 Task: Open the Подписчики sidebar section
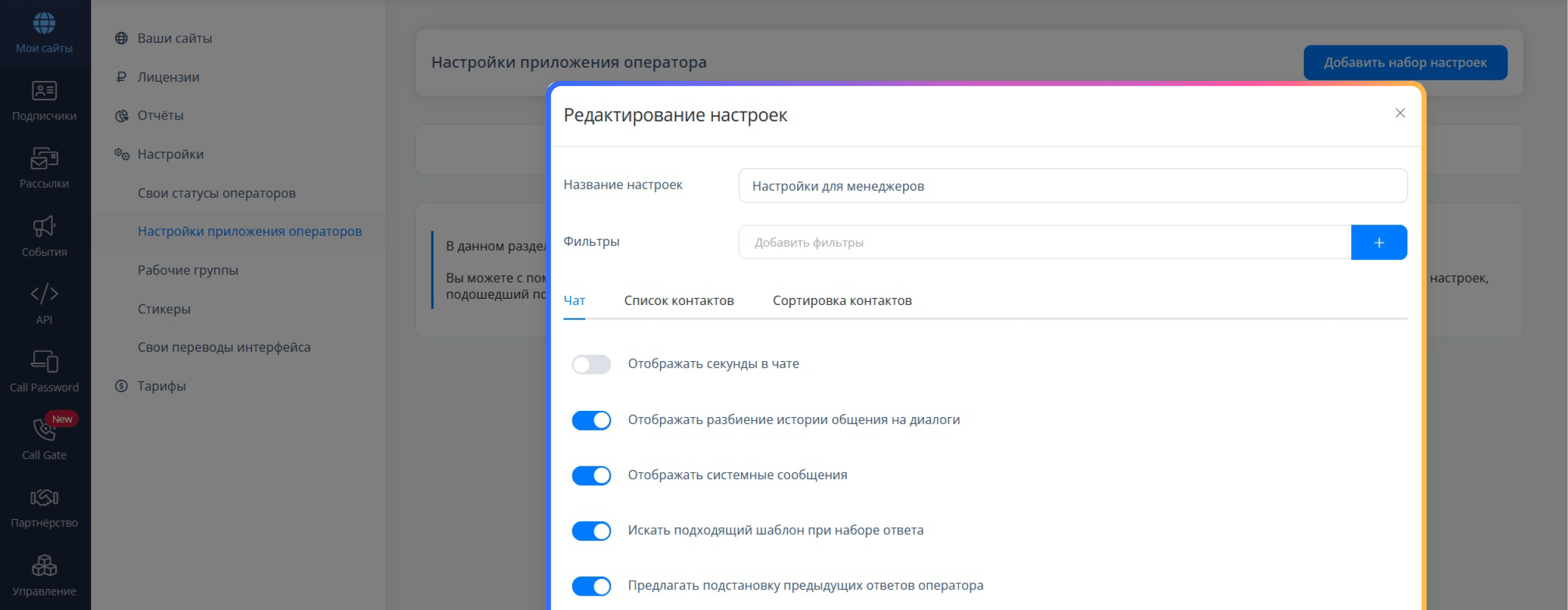pyautogui.click(x=44, y=101)
